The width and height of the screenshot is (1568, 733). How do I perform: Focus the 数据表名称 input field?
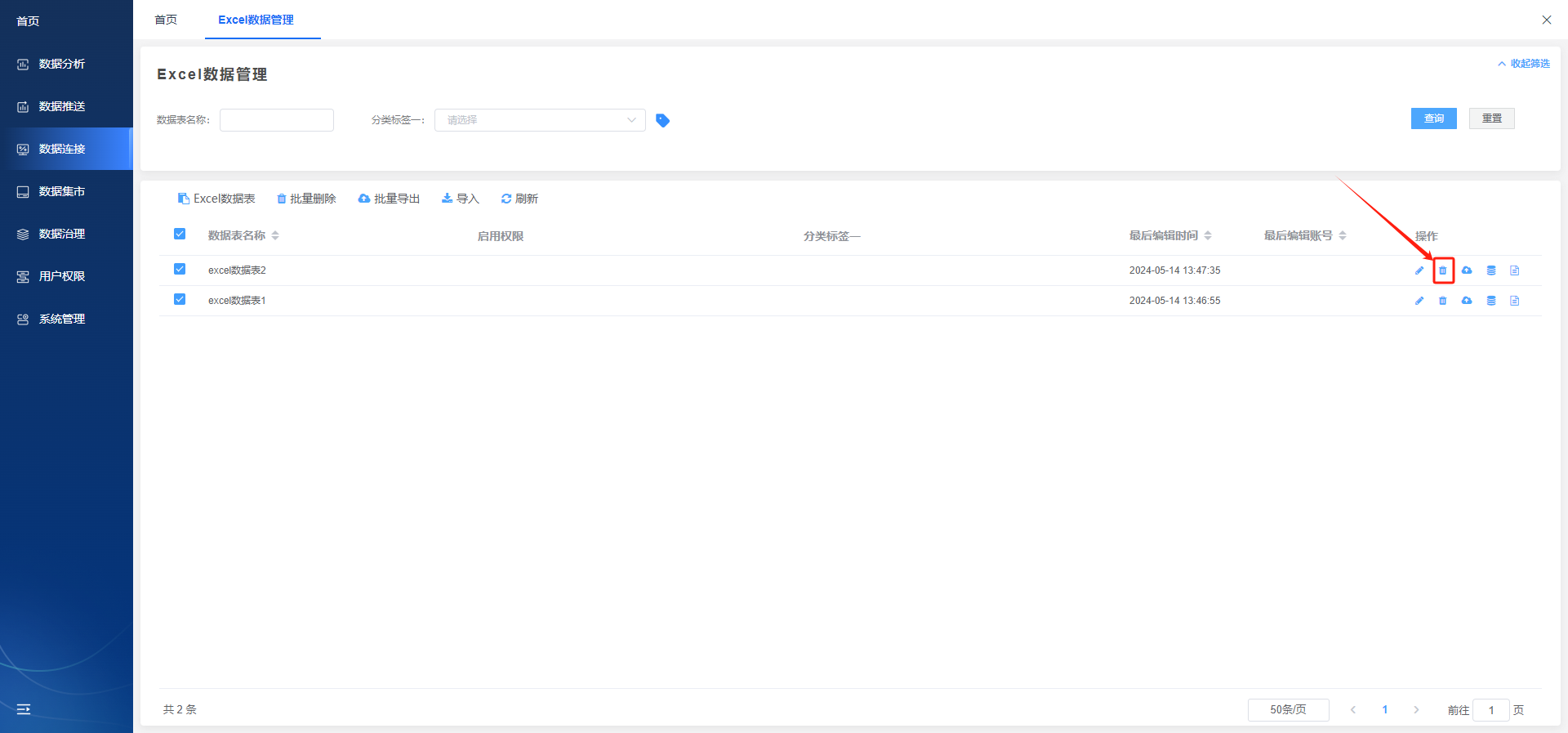[277, 120]
